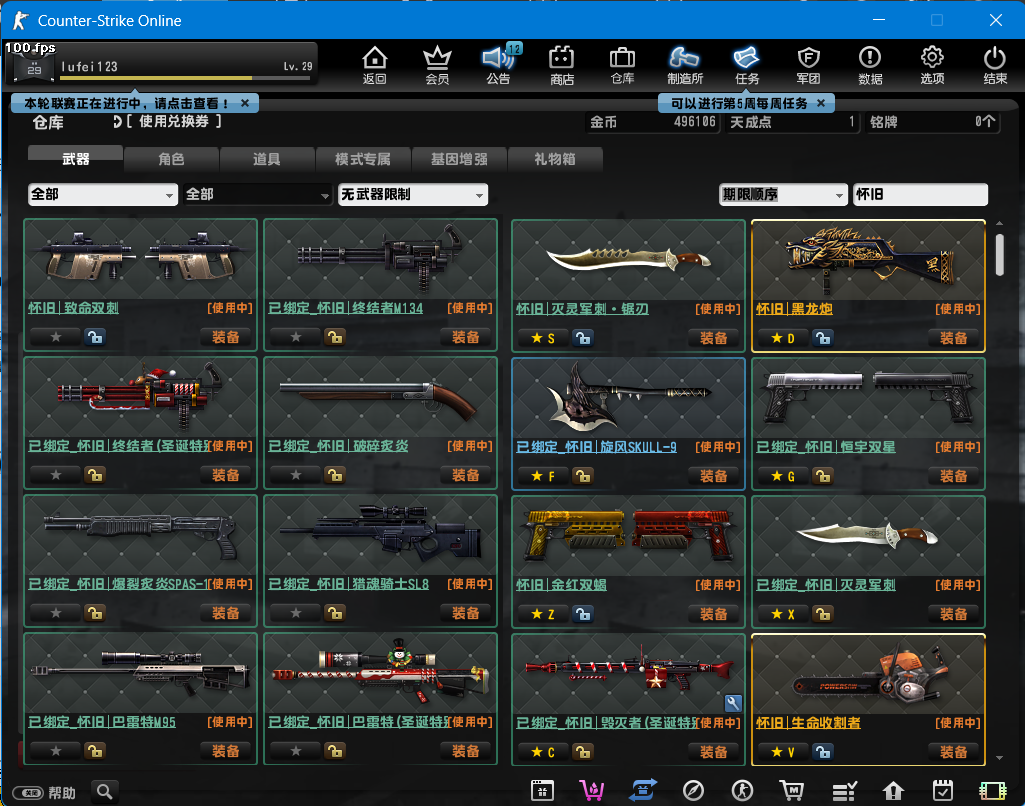Click the inventory scrollbar handle
1025x806 pixels.
pos(1000,255)
